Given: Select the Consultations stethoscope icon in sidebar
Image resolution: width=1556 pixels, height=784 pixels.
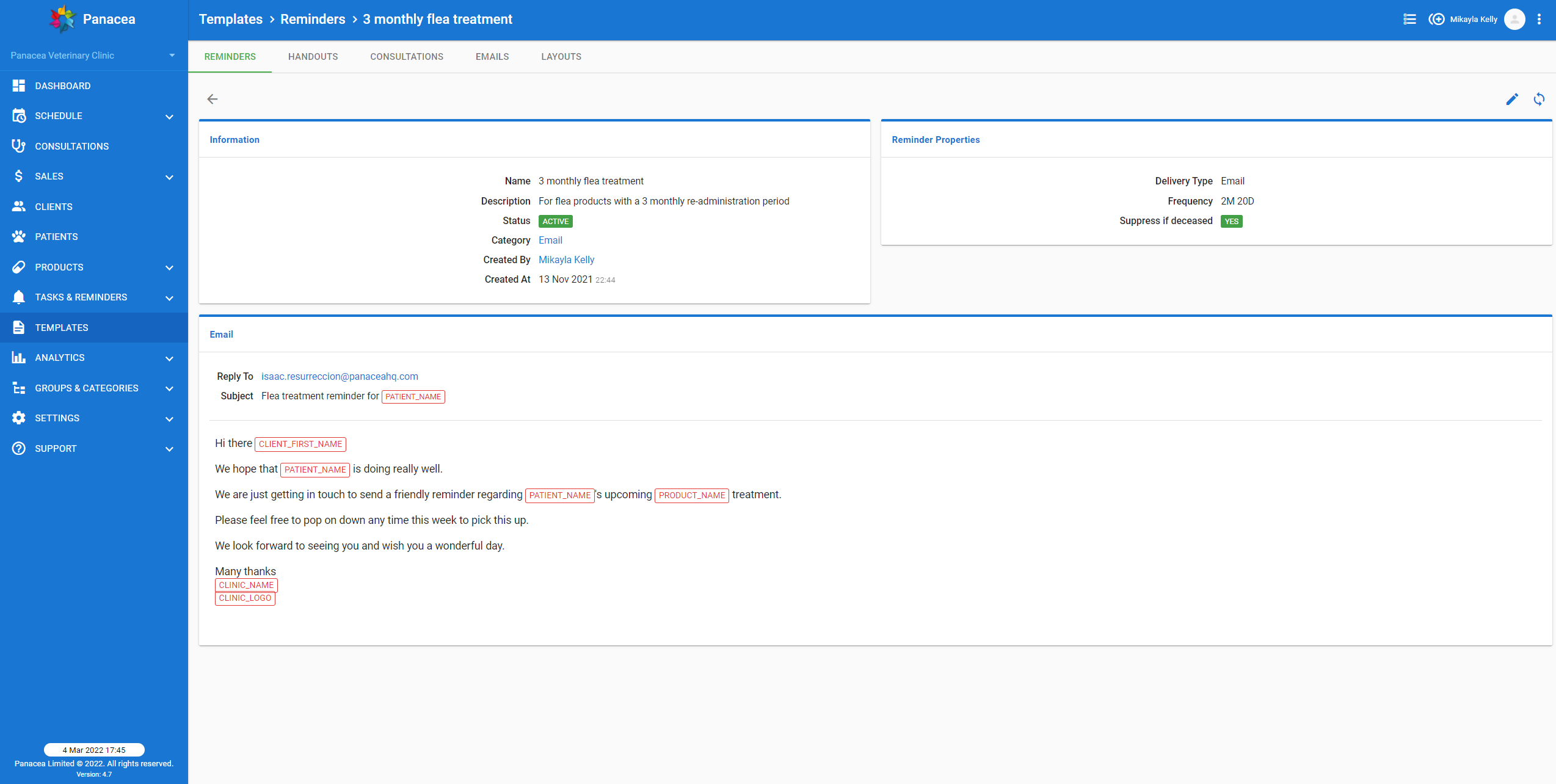Looking at the screenshot, I should coord(18,146).
